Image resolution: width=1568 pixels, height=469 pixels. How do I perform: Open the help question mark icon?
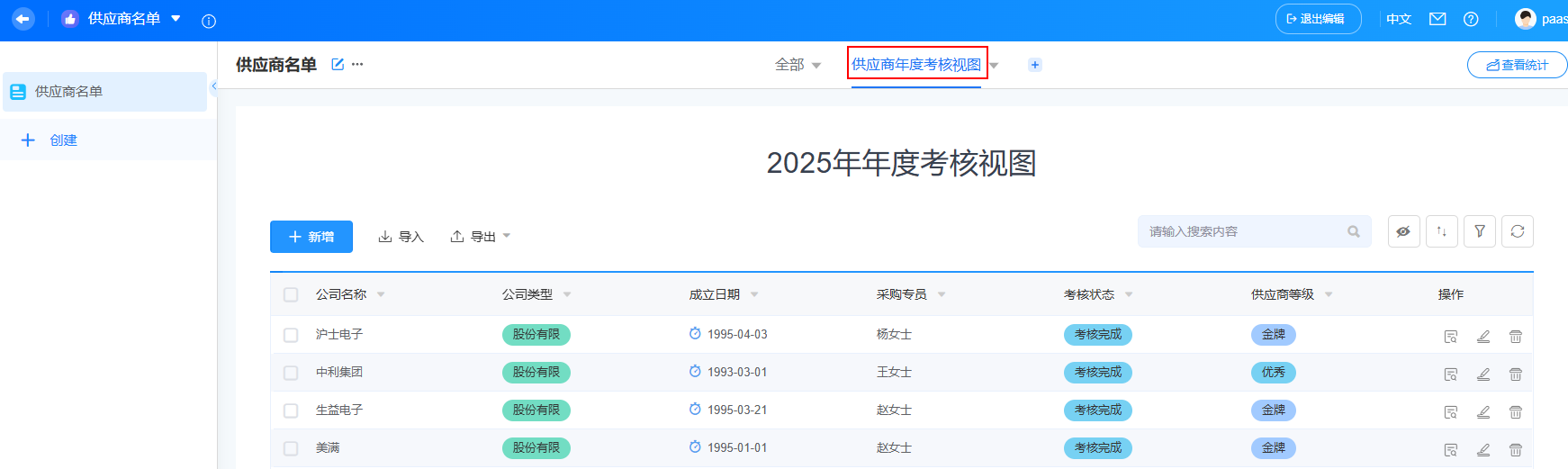(x=1471, y=19)
